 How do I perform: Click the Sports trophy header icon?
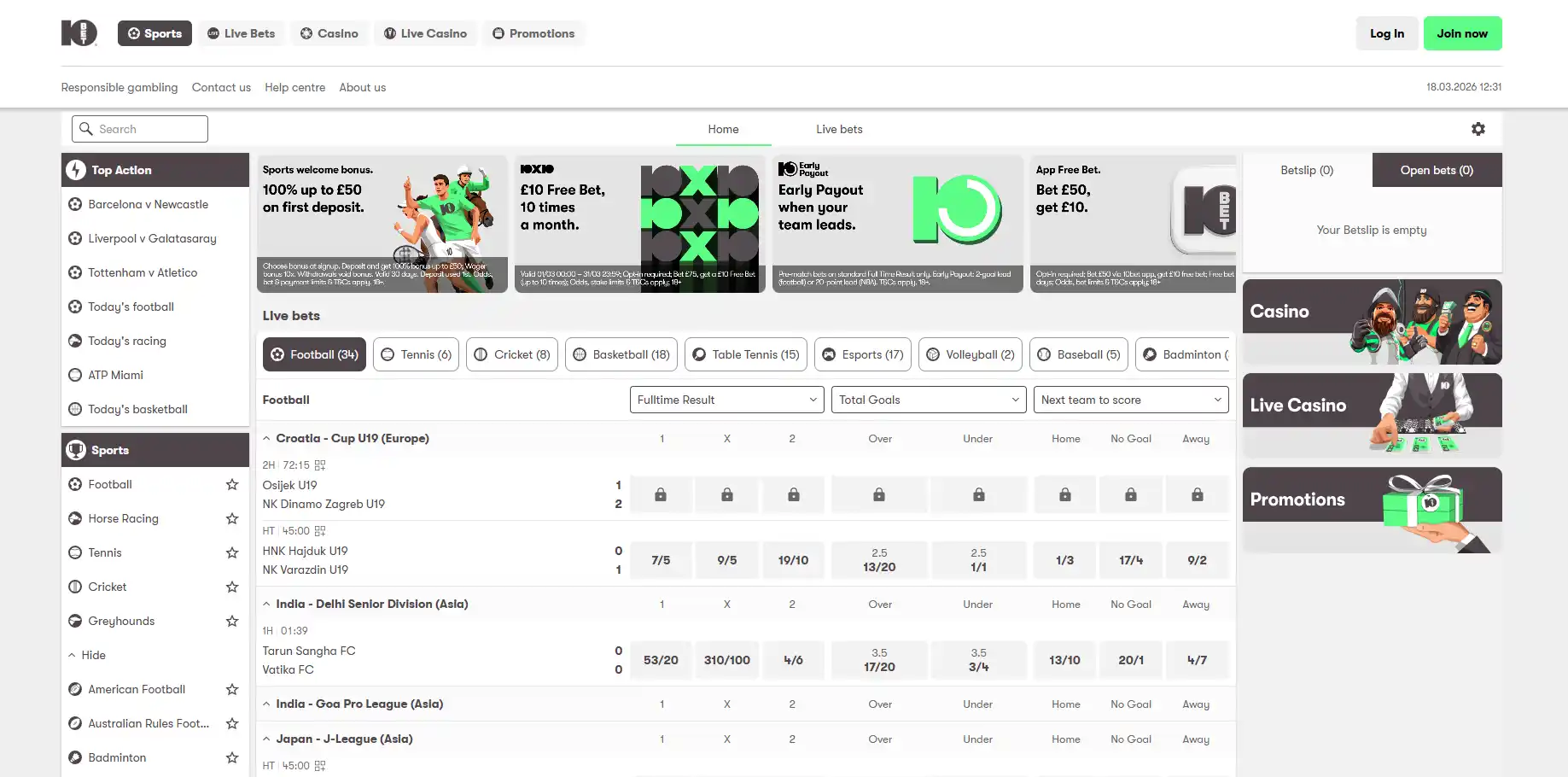76,450
